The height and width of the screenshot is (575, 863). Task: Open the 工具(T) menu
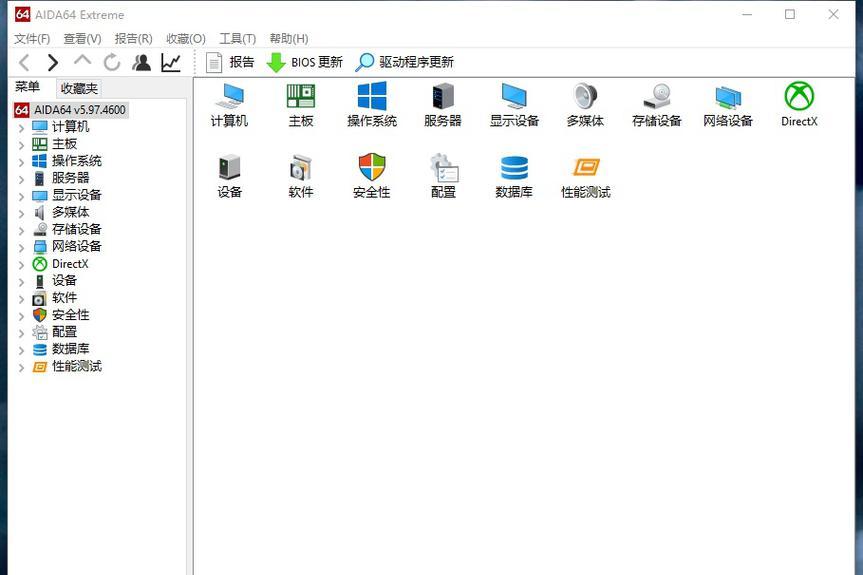[238, 39]
